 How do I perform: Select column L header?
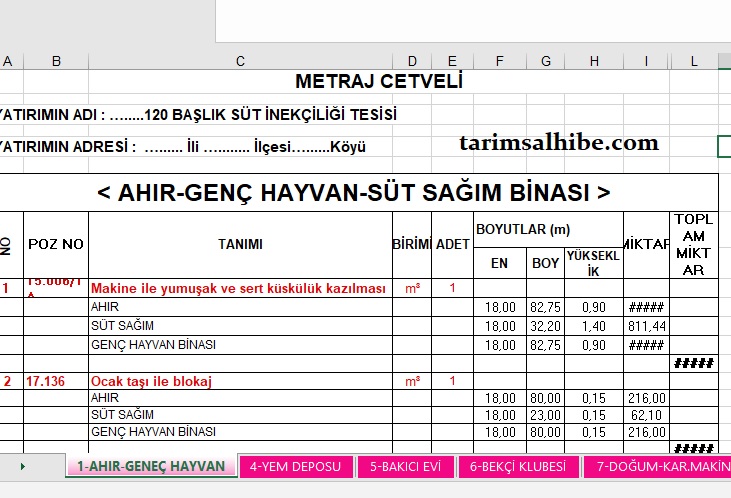click(x=694, y=61)
